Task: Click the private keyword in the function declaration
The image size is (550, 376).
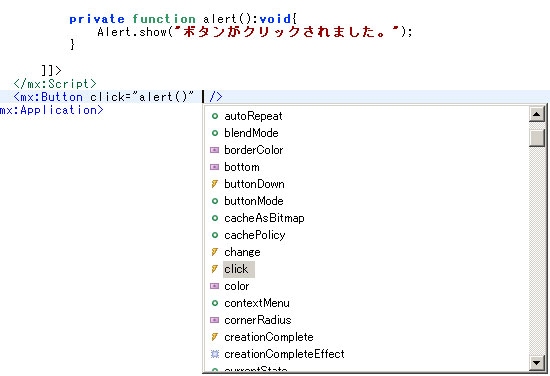Action: [x=97, y=19]
